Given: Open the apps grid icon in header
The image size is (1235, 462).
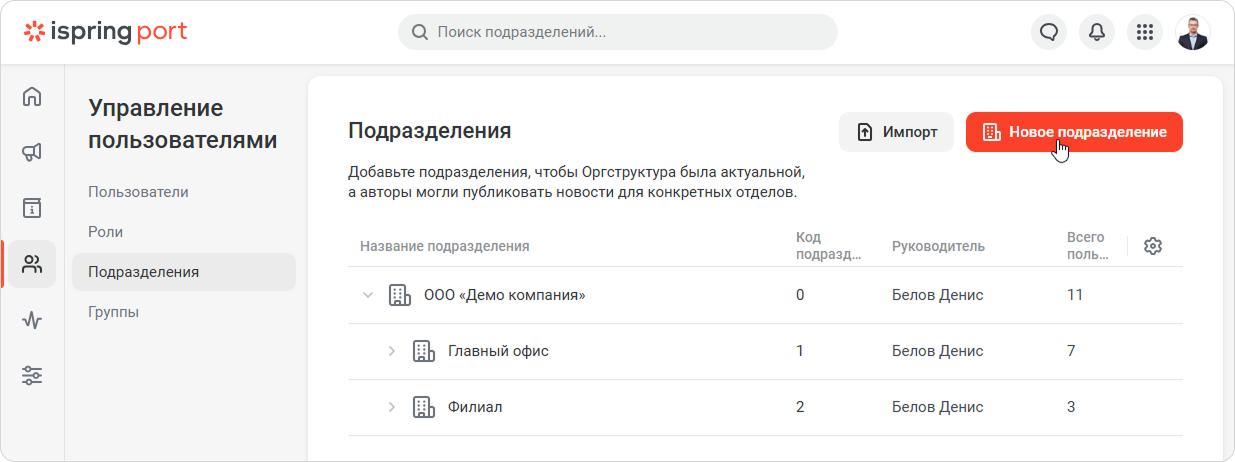Looking at the screenshot, I should (1145, 32).
